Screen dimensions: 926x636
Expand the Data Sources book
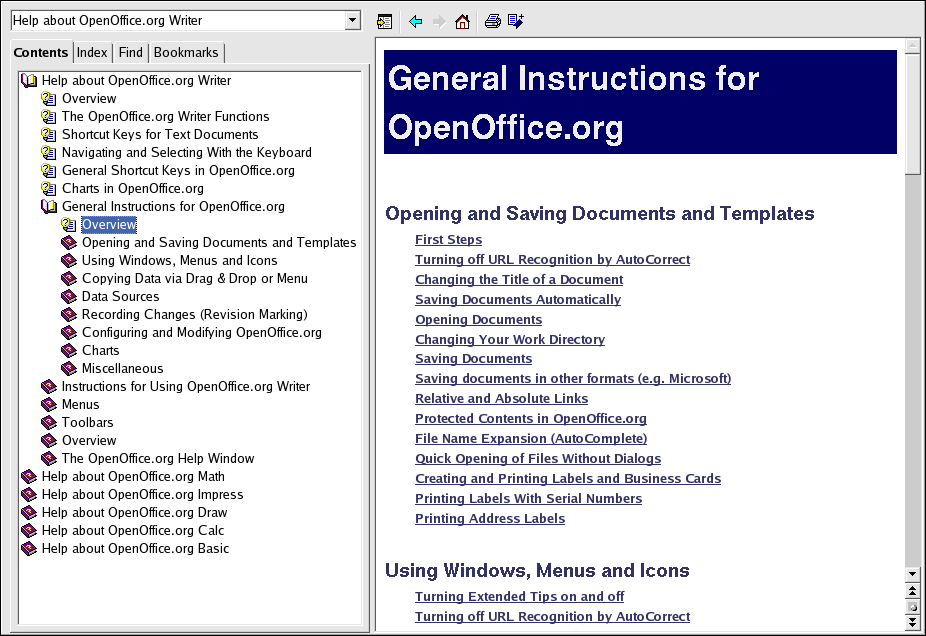(x=69, y=297)
